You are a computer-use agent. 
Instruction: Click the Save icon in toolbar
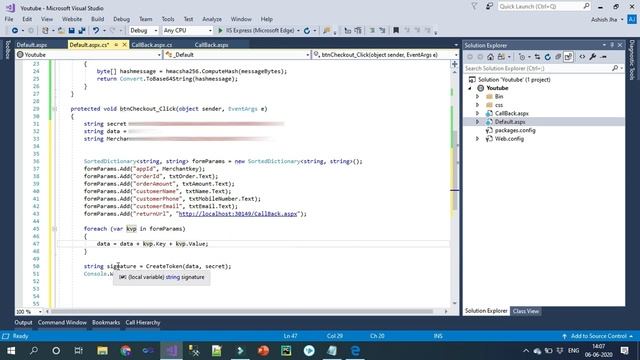click(x=71, y=31)
